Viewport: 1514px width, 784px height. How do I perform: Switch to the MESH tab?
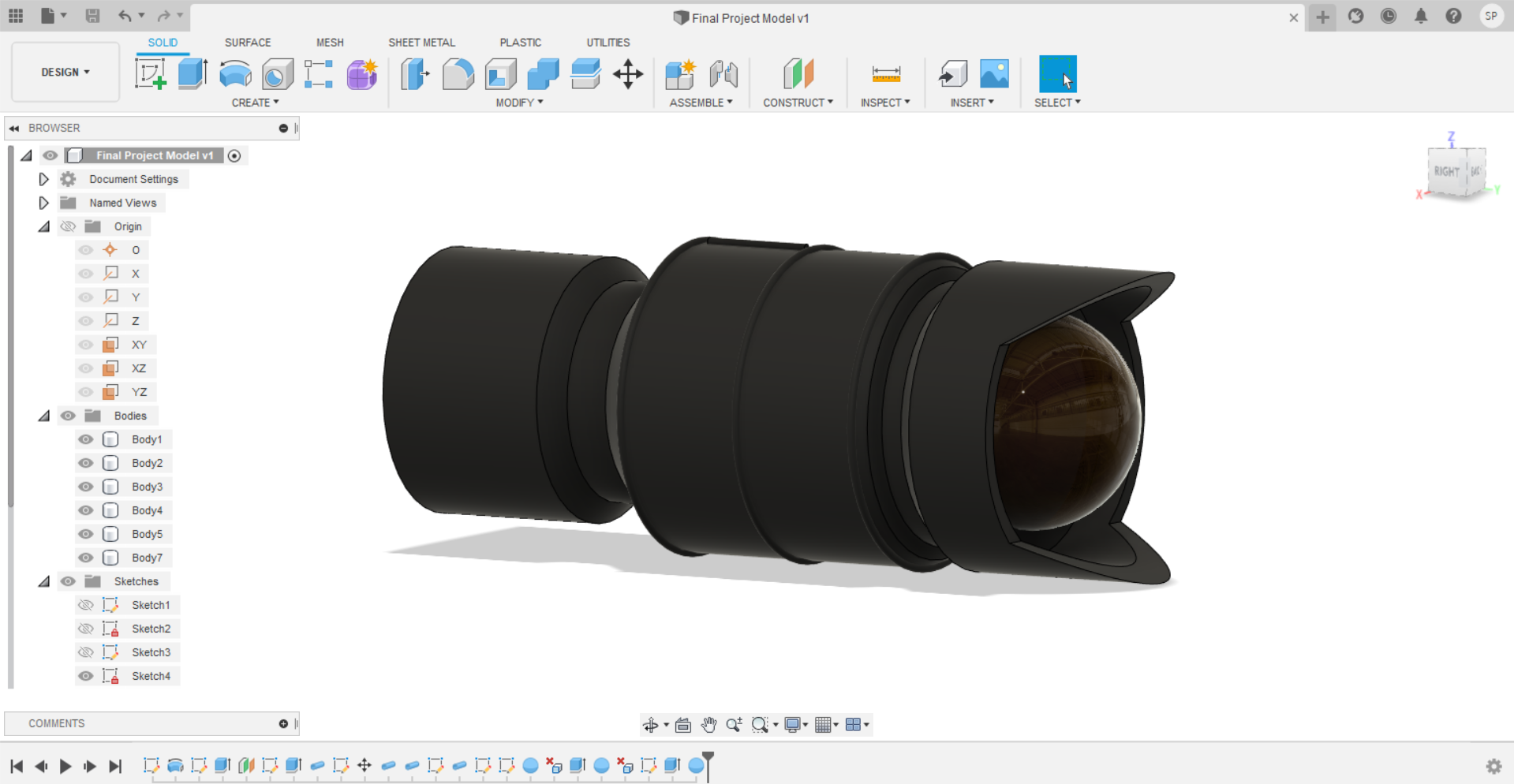[x=330, y=43]
